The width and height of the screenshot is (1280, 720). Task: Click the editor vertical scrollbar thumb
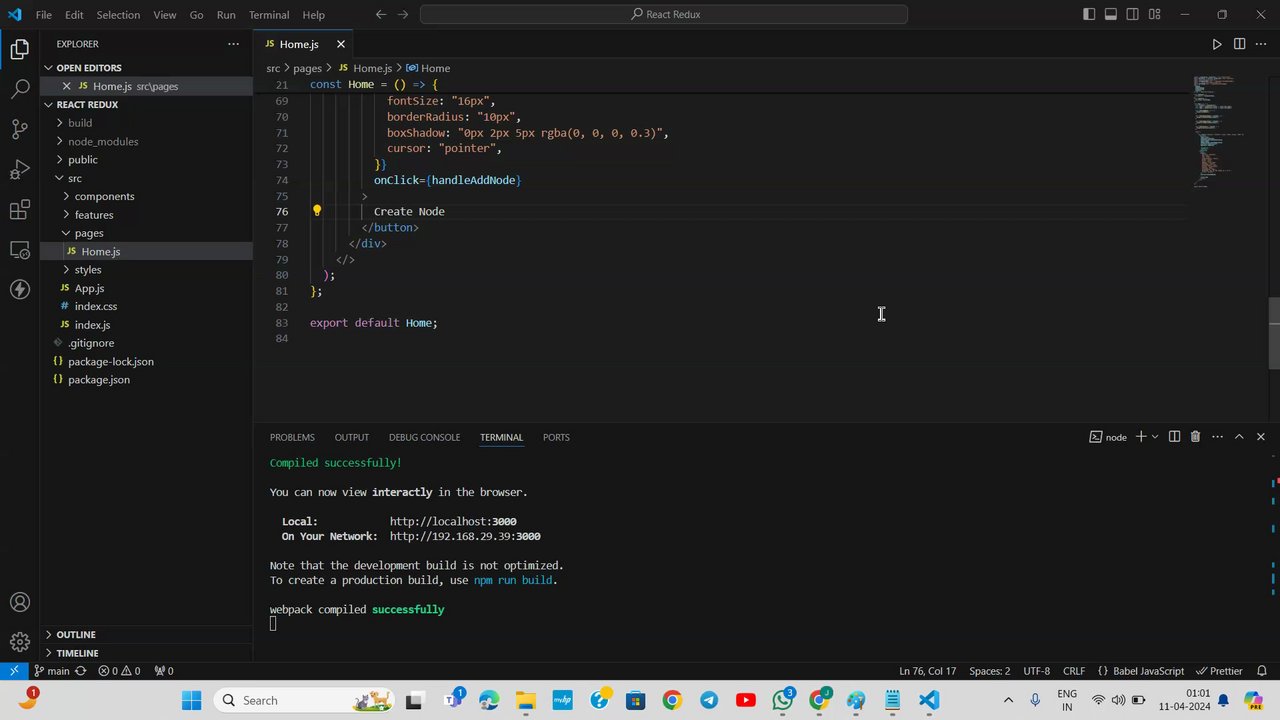click(x=1274, y=334)
